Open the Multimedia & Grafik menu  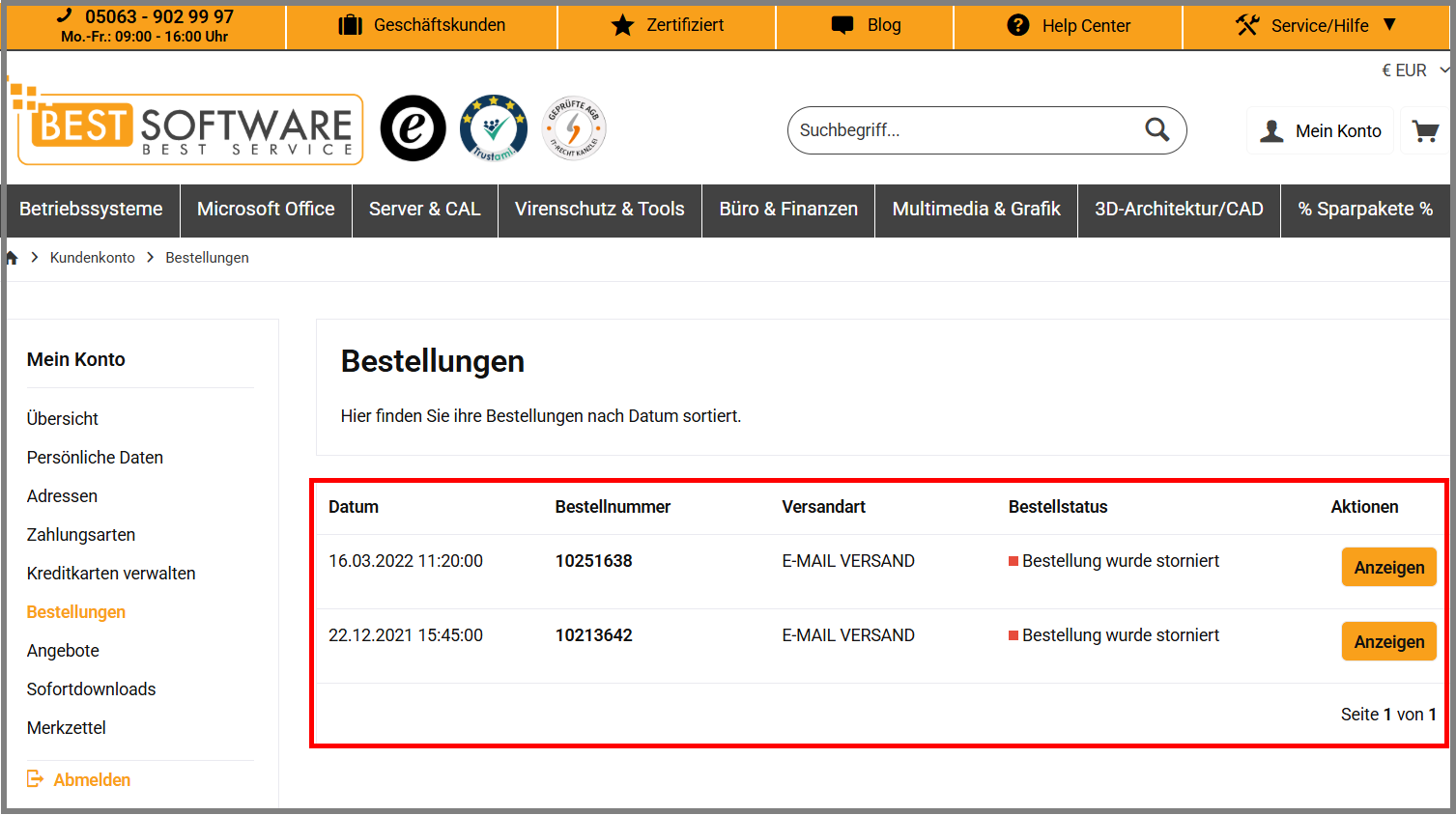tap(977, 210)
